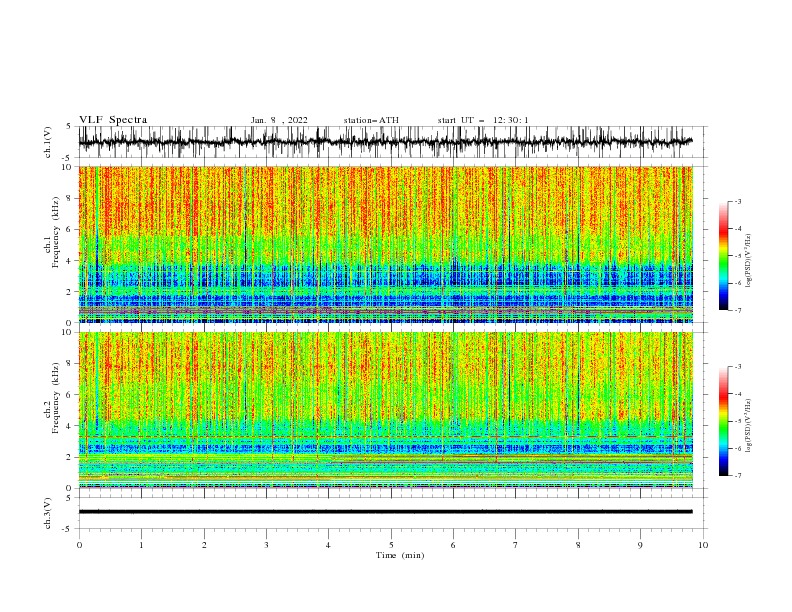This screenshot has width=792, height=612.
Task: Click the ch.1 voltage waveform trace
Action: point(385,142)
